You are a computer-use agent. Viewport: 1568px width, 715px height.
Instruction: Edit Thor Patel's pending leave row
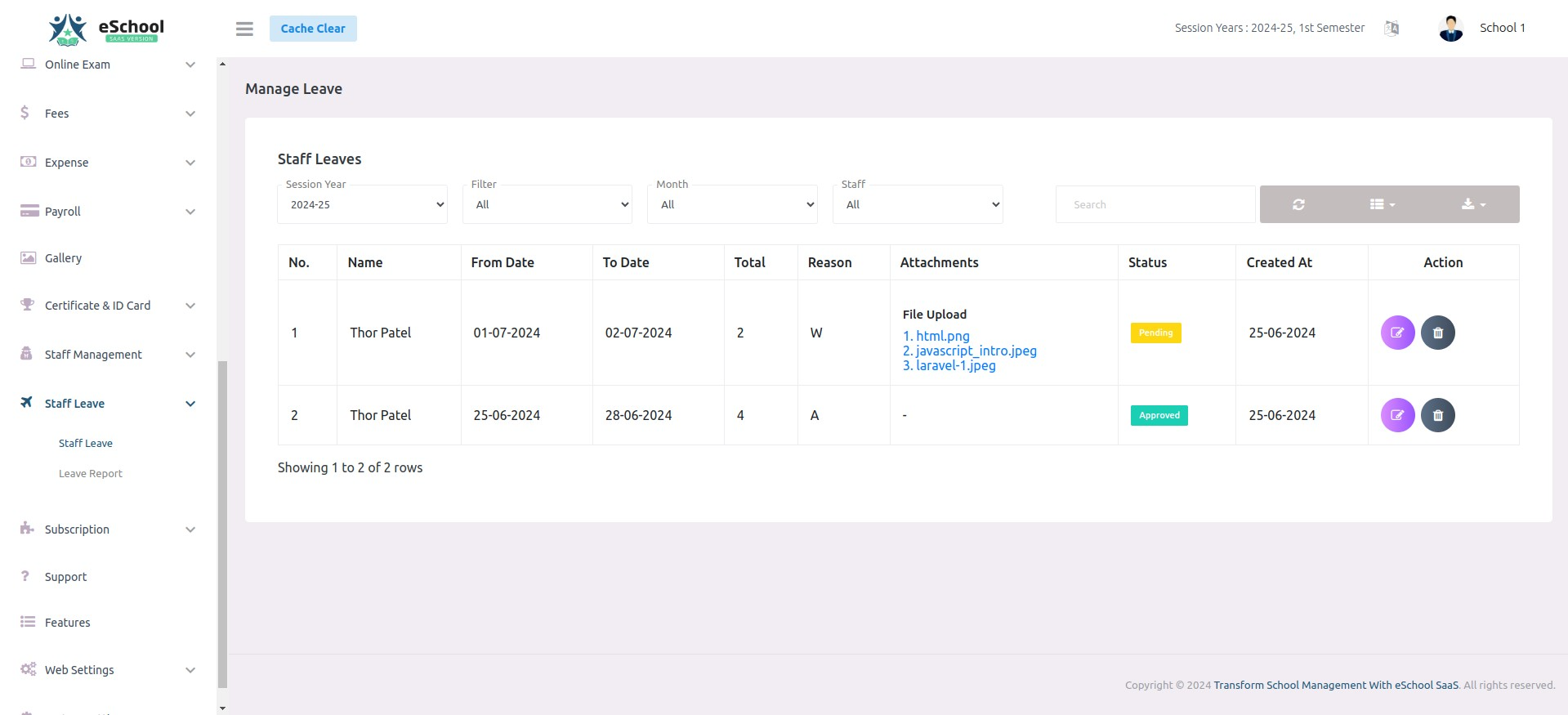(1397, 333)
